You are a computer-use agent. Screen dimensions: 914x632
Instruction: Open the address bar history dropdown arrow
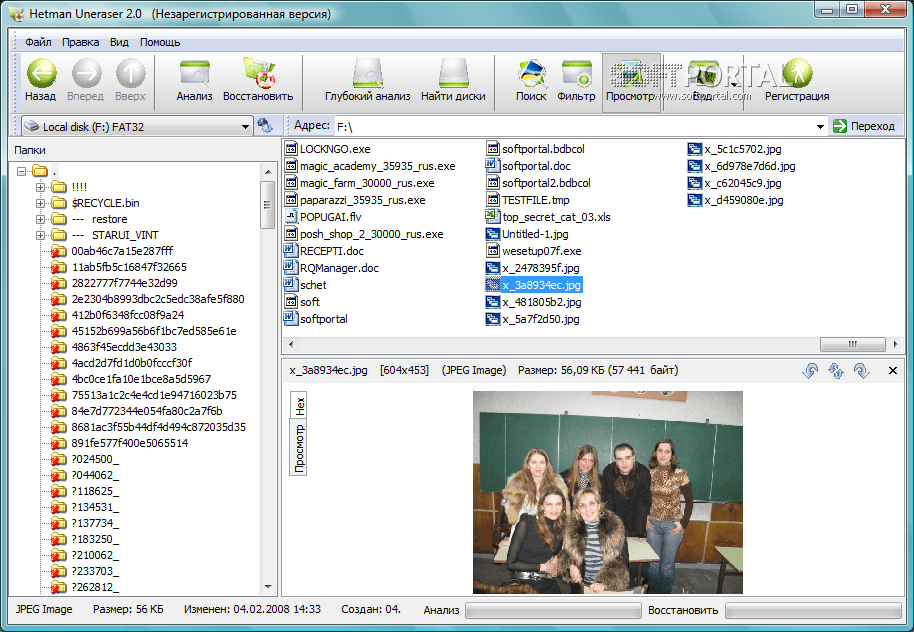click(820, 127)
